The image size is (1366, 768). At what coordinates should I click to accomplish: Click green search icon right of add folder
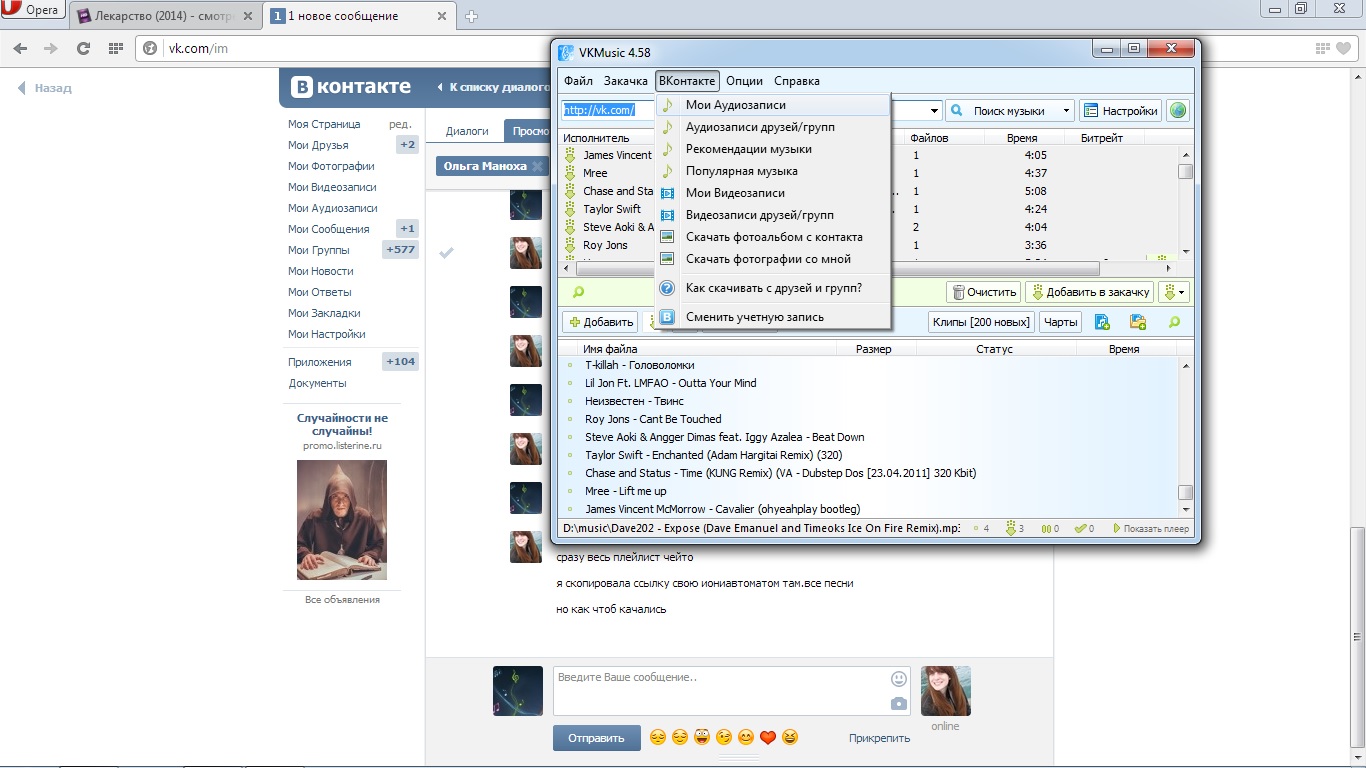point(1174,322)
